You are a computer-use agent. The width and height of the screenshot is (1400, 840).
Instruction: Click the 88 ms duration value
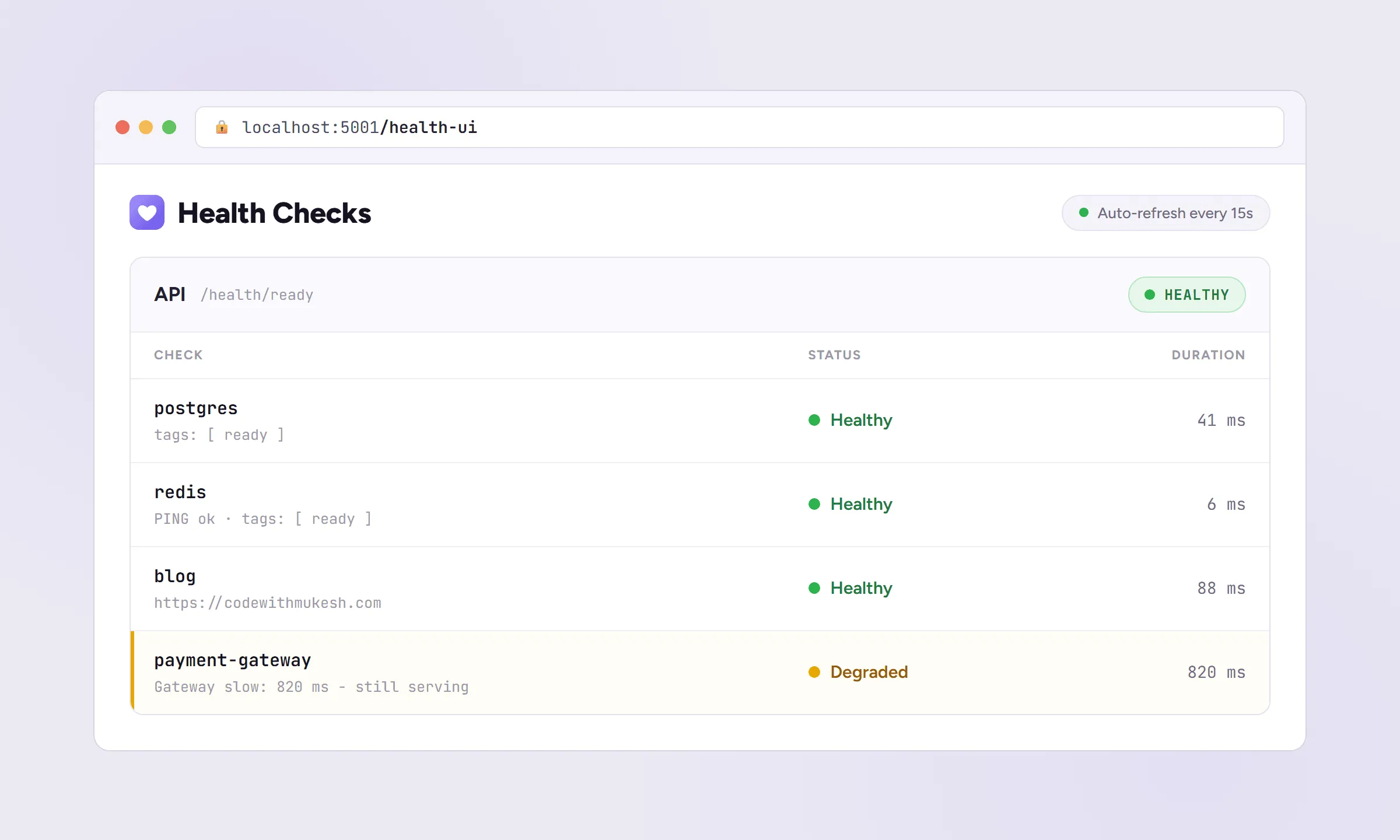coord(1221,588)
